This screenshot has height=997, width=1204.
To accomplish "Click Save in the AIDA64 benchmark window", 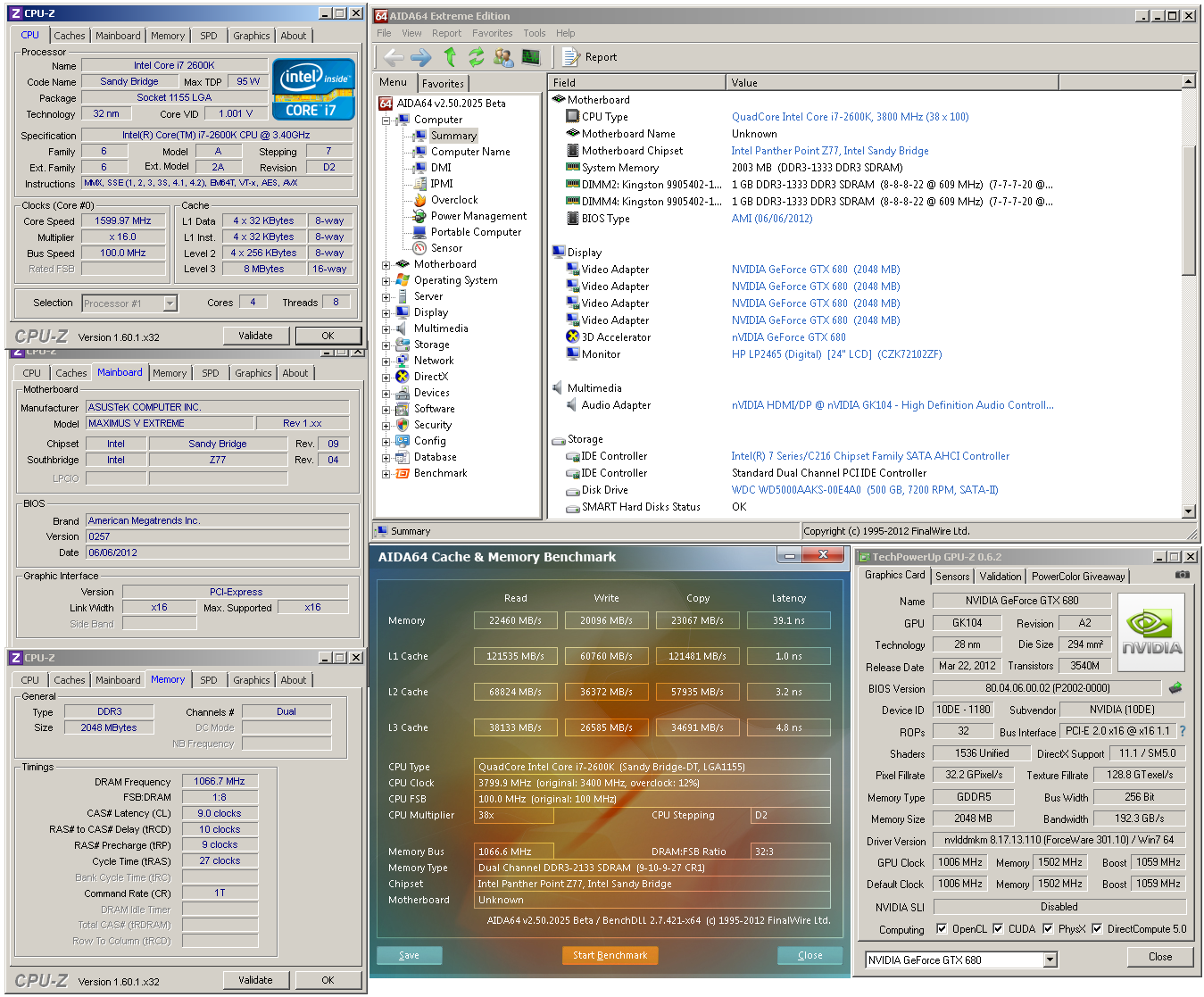I will pyautogui.click(x=409, y=955).
